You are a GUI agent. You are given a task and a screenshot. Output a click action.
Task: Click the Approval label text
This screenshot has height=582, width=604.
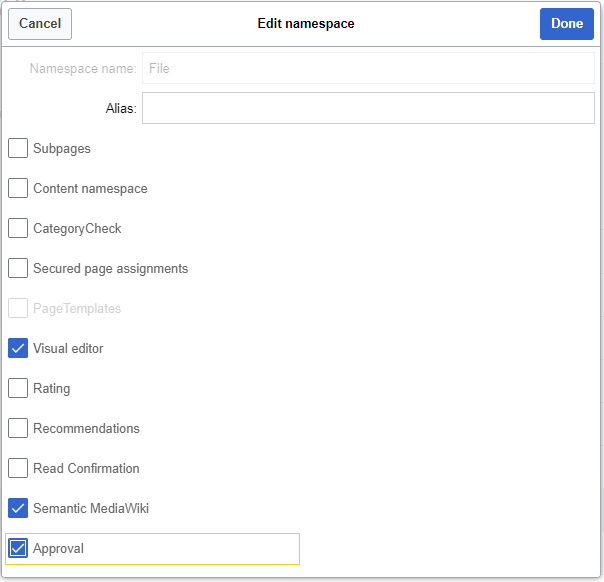click(x=58, y=548)
